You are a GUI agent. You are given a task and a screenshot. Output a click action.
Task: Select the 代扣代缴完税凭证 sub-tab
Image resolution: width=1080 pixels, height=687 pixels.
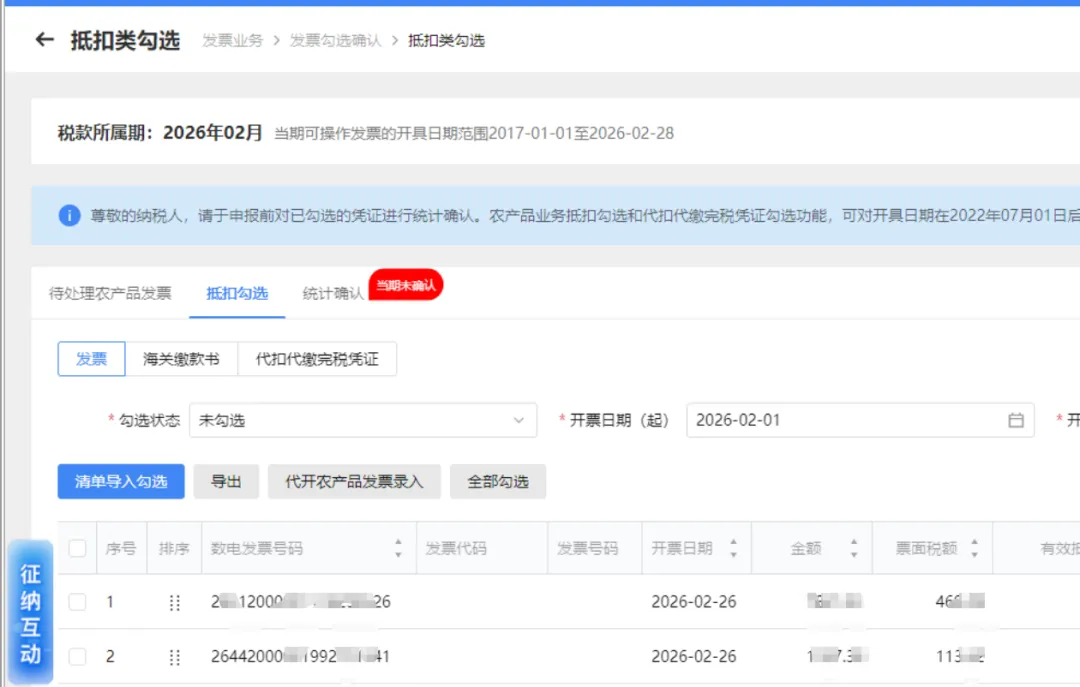pyautogui.click(x=317, y=359)
